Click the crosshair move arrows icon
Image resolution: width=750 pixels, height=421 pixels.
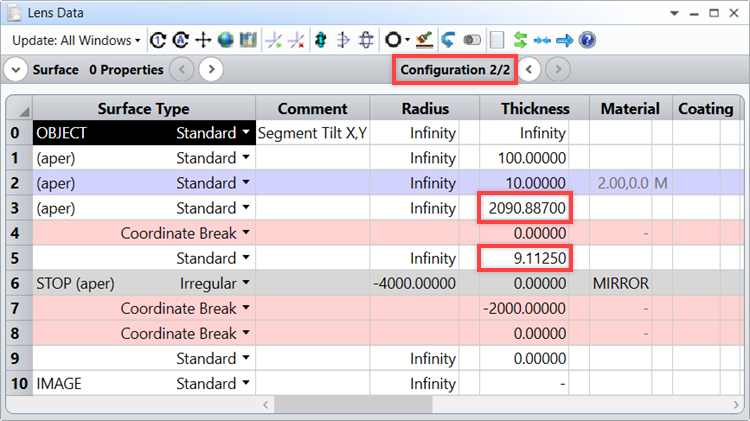pyautogui.click(x=203, y=40)
